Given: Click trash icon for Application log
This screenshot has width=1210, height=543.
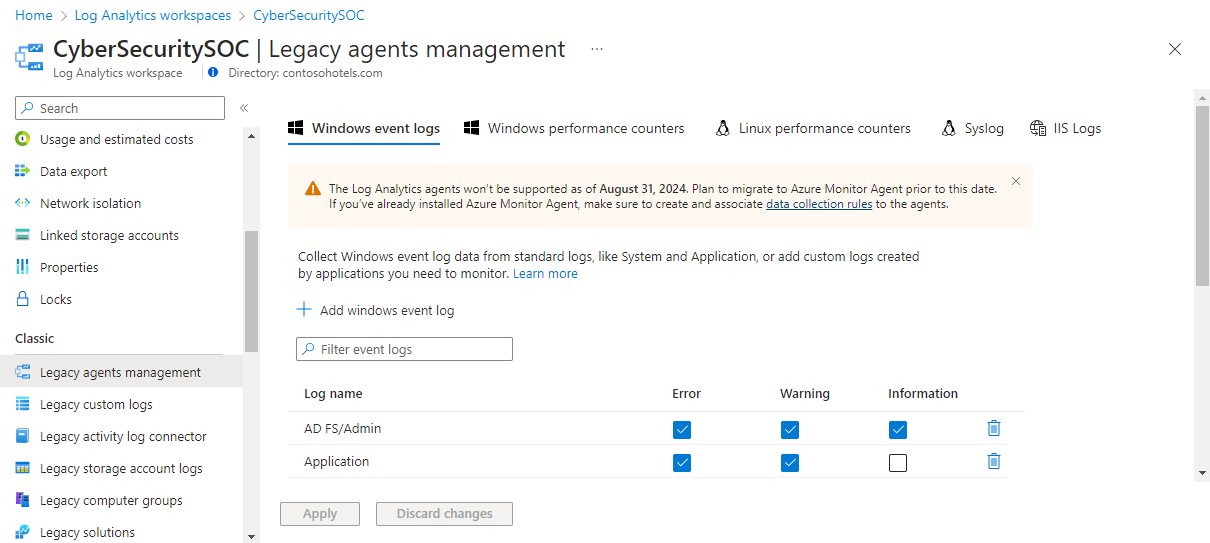Looking at the screenshot, I should (993, 462).
